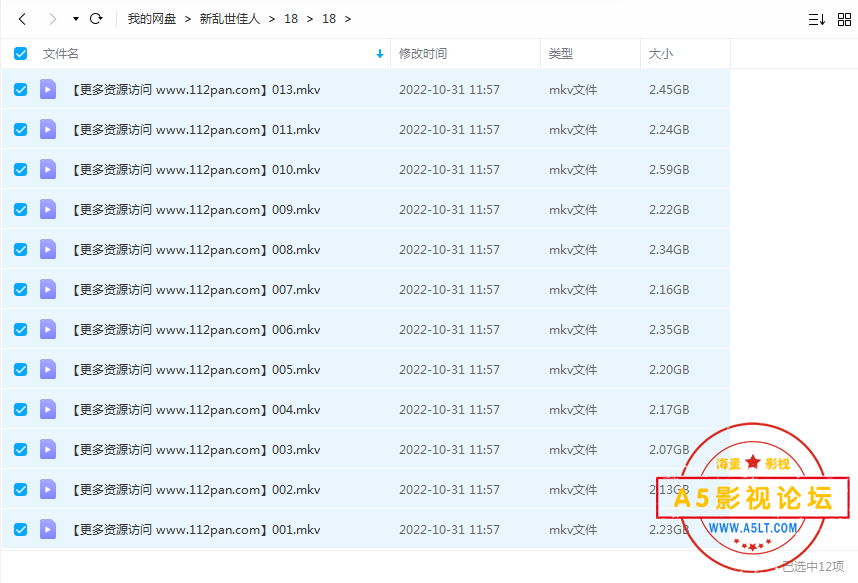
Task: Click the video icon of 009.mkv
Action: tap(48, 210)
